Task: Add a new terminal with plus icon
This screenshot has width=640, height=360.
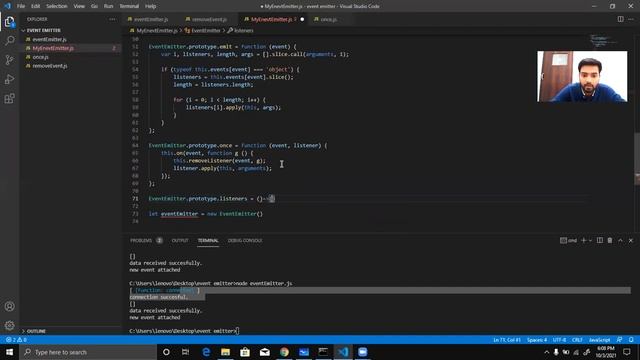Action: pyautogui.click(x=583, y=240)
